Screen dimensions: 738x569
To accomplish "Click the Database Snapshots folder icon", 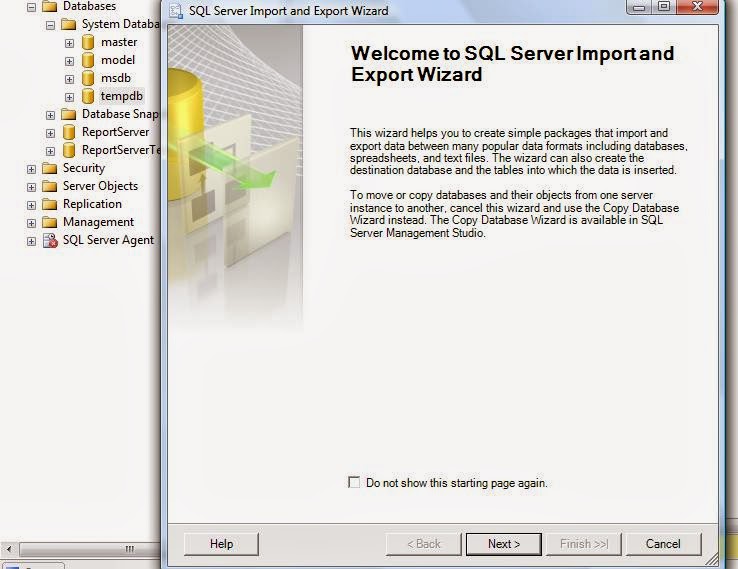I will click(x=68, y=114).
